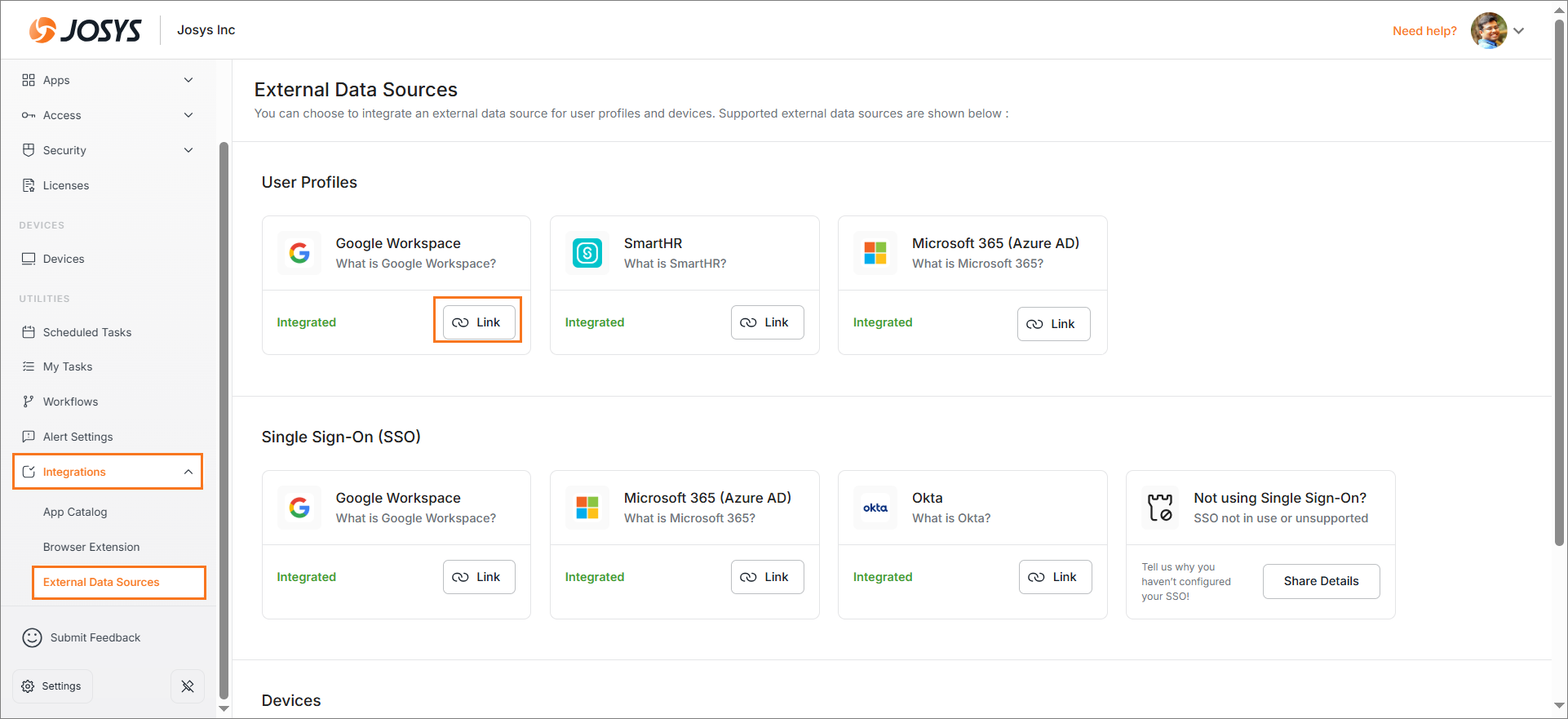The width and height of the screenshot is (1568, 719).
Task: Click the Microsoft 365 logo under User Profiles
Action: (875, 253)
